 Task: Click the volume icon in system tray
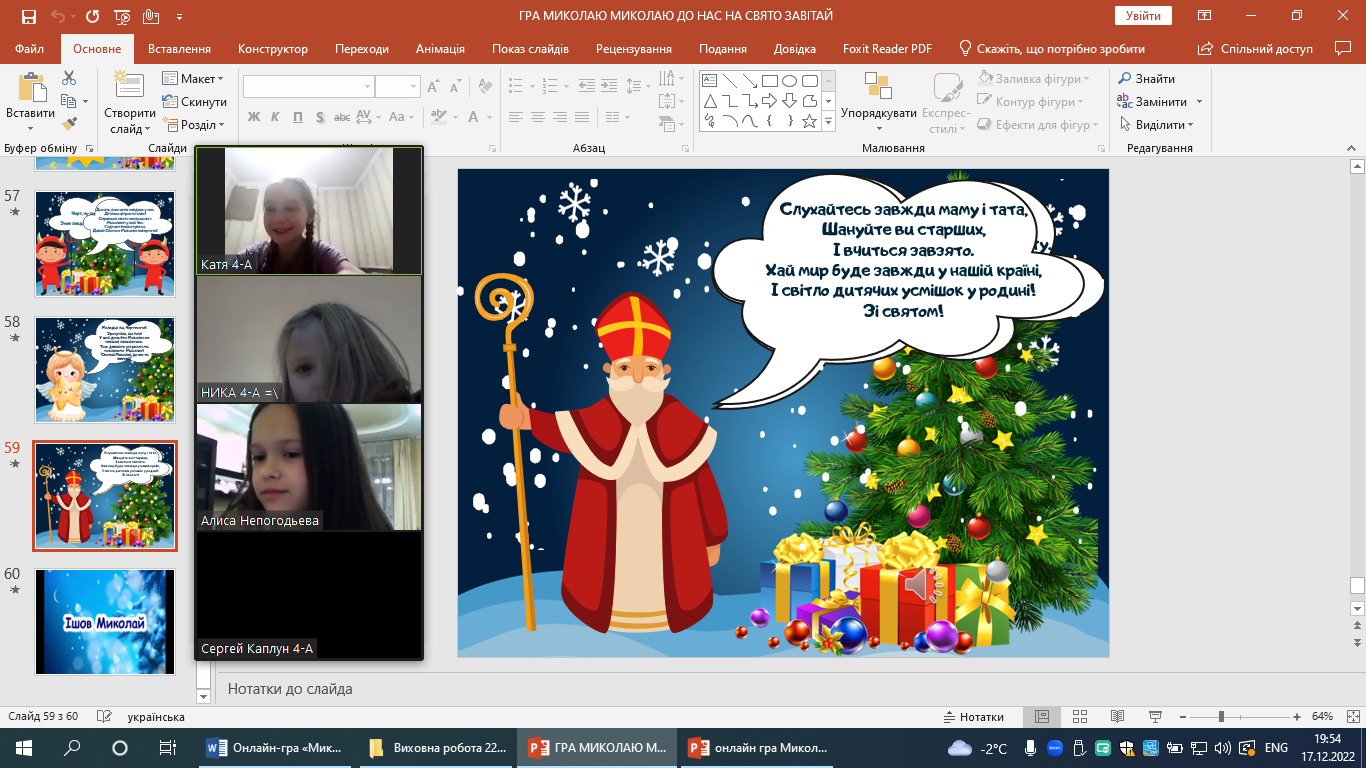point(1224,748)
